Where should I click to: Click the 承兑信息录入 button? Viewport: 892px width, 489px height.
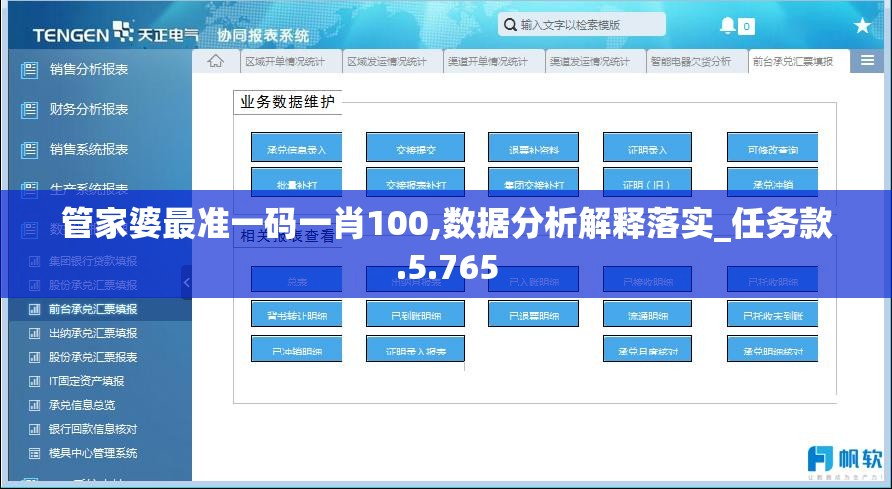(296, 147)
